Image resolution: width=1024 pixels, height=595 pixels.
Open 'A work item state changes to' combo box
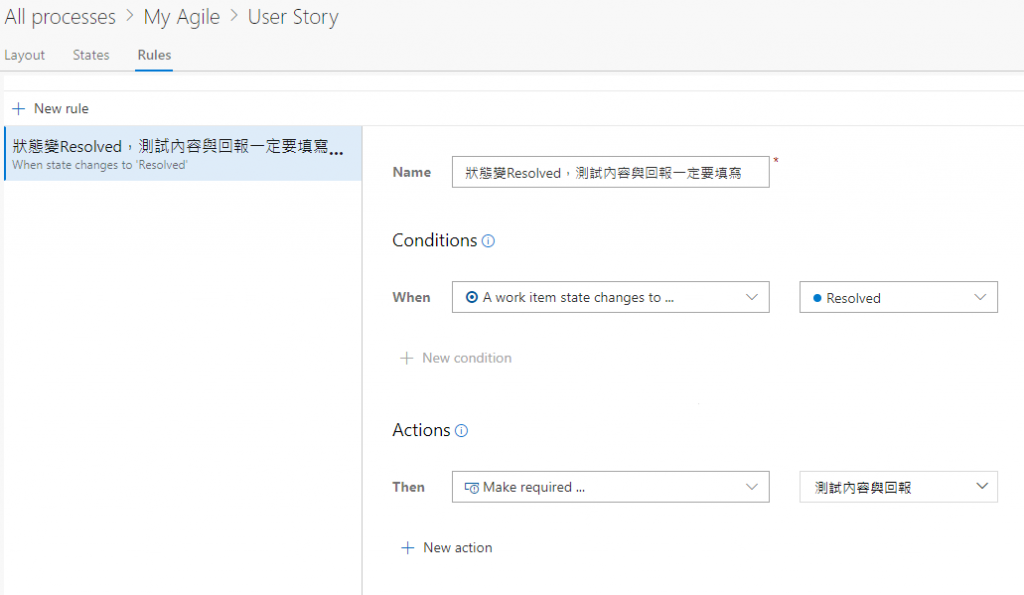tap(611, 297)
